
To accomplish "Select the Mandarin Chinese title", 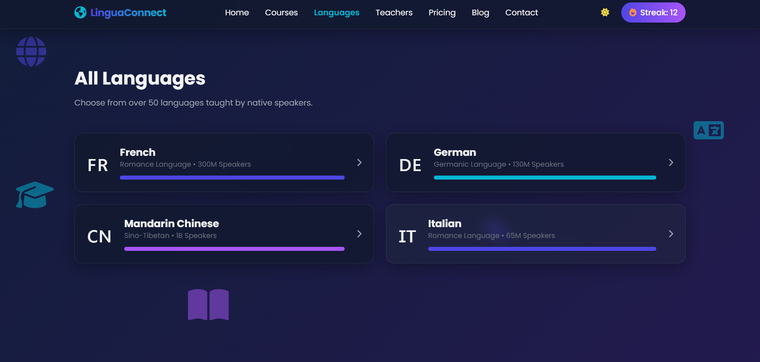I will pyautogui.click(x=172, y=223).
